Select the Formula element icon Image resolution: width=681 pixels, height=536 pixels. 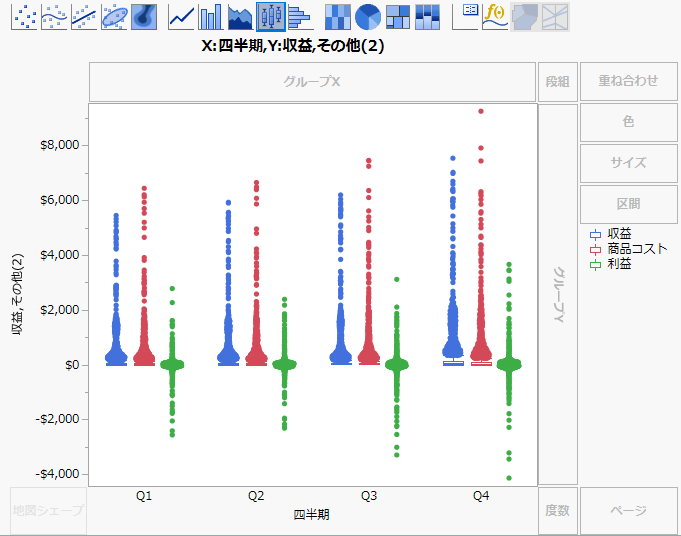pos(495,17)
